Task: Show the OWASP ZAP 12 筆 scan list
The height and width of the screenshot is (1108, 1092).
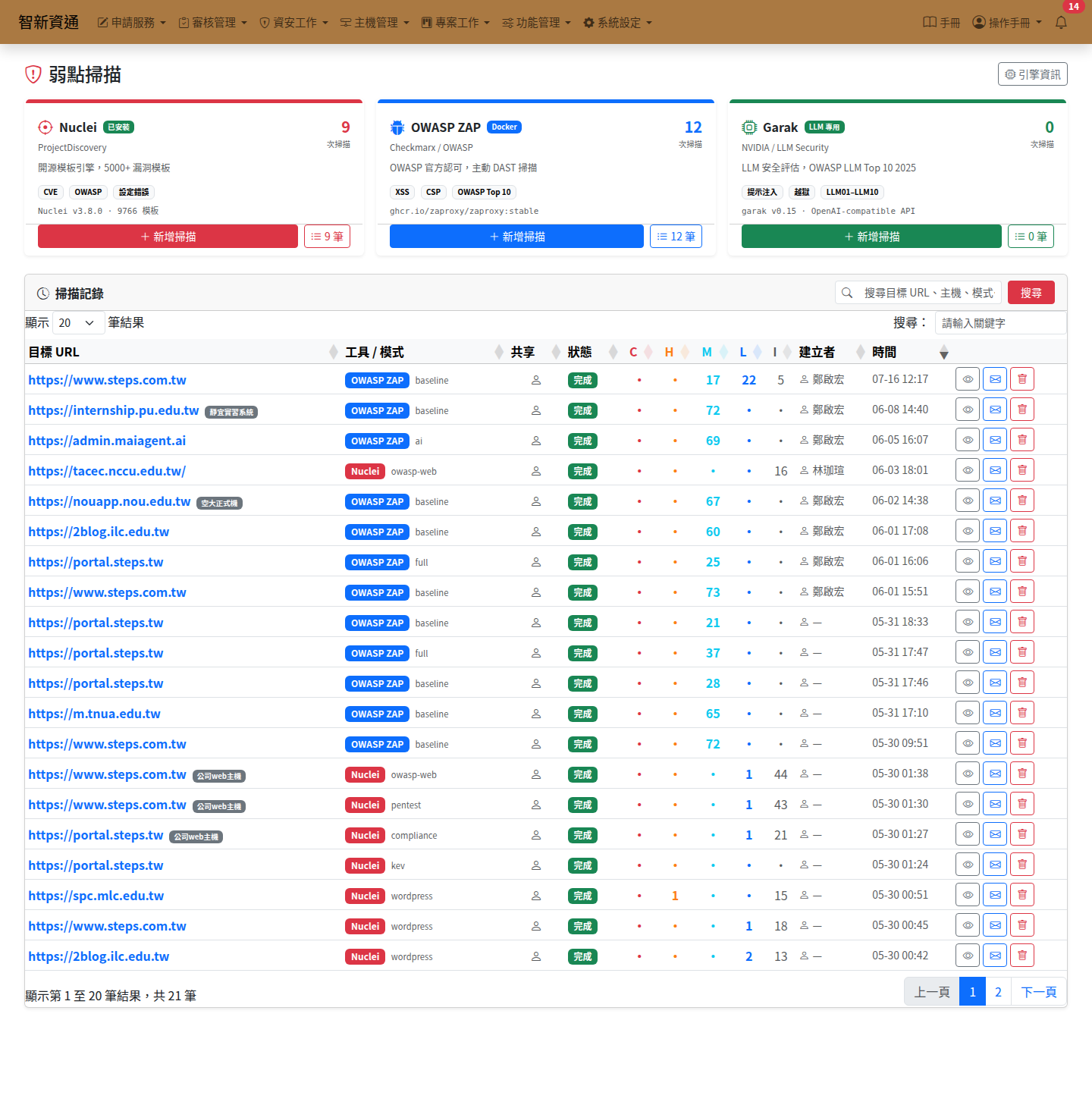Action: (676, 237)
